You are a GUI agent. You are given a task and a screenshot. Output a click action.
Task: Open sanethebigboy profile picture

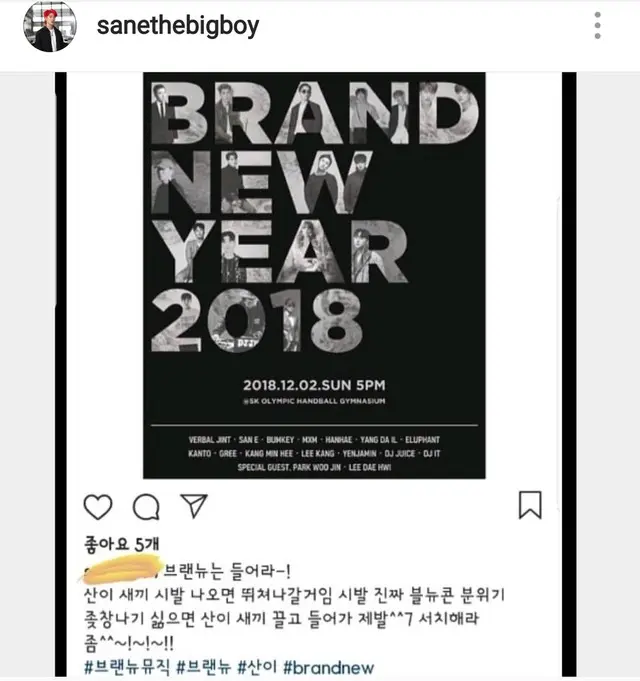tap(50, 26)
